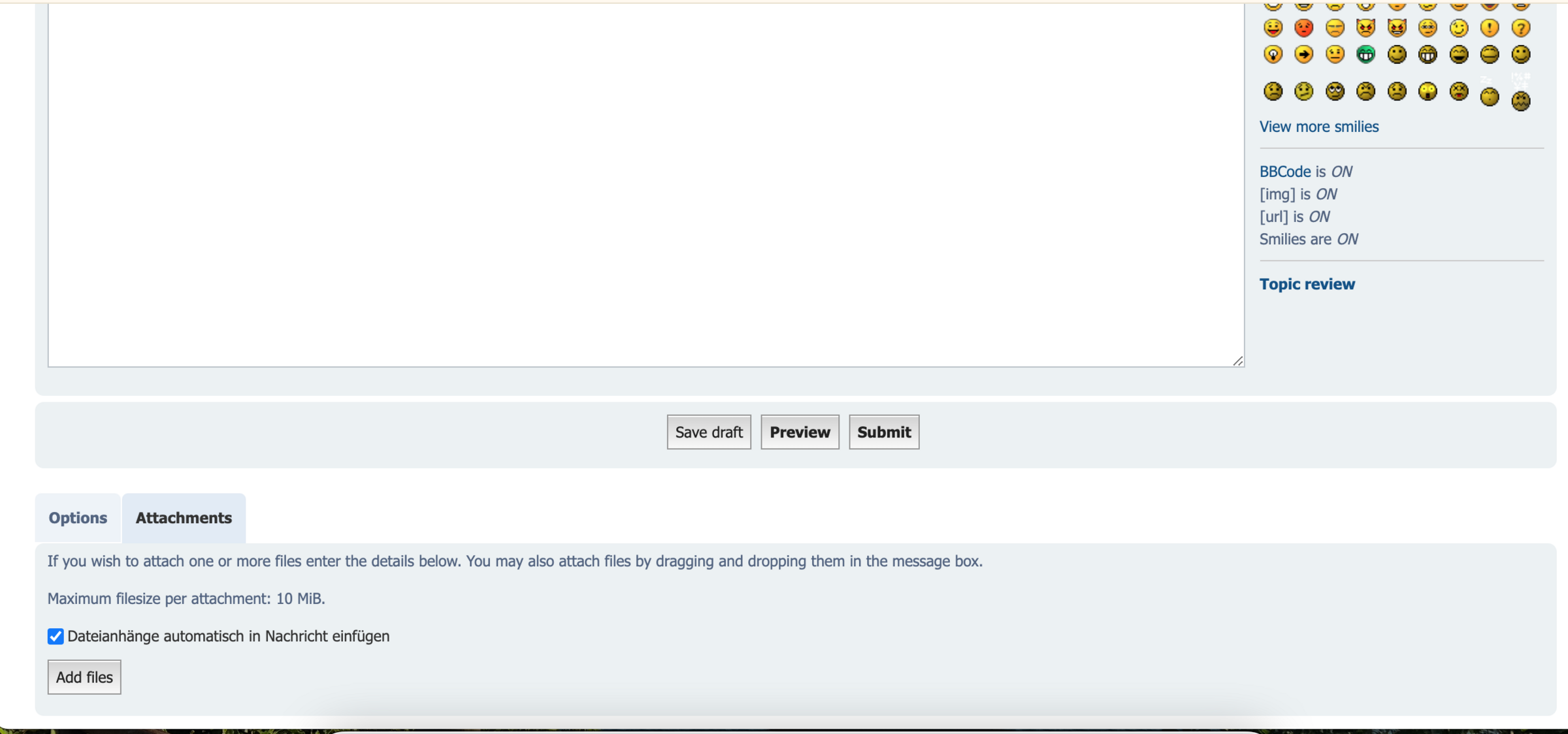The width and height of the screenshot is (1568, 734).
Task: Uncheck Dateianhänge automatisch in Nachricht einfügen
Action: tap(56, 636)
